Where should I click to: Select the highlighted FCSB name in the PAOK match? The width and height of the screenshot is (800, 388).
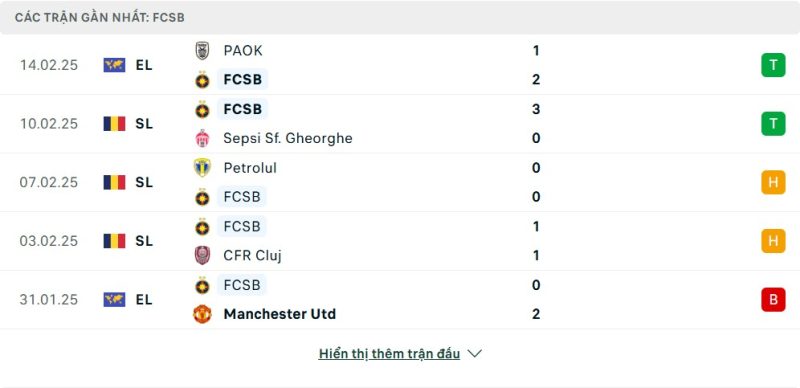click(242, 80)
